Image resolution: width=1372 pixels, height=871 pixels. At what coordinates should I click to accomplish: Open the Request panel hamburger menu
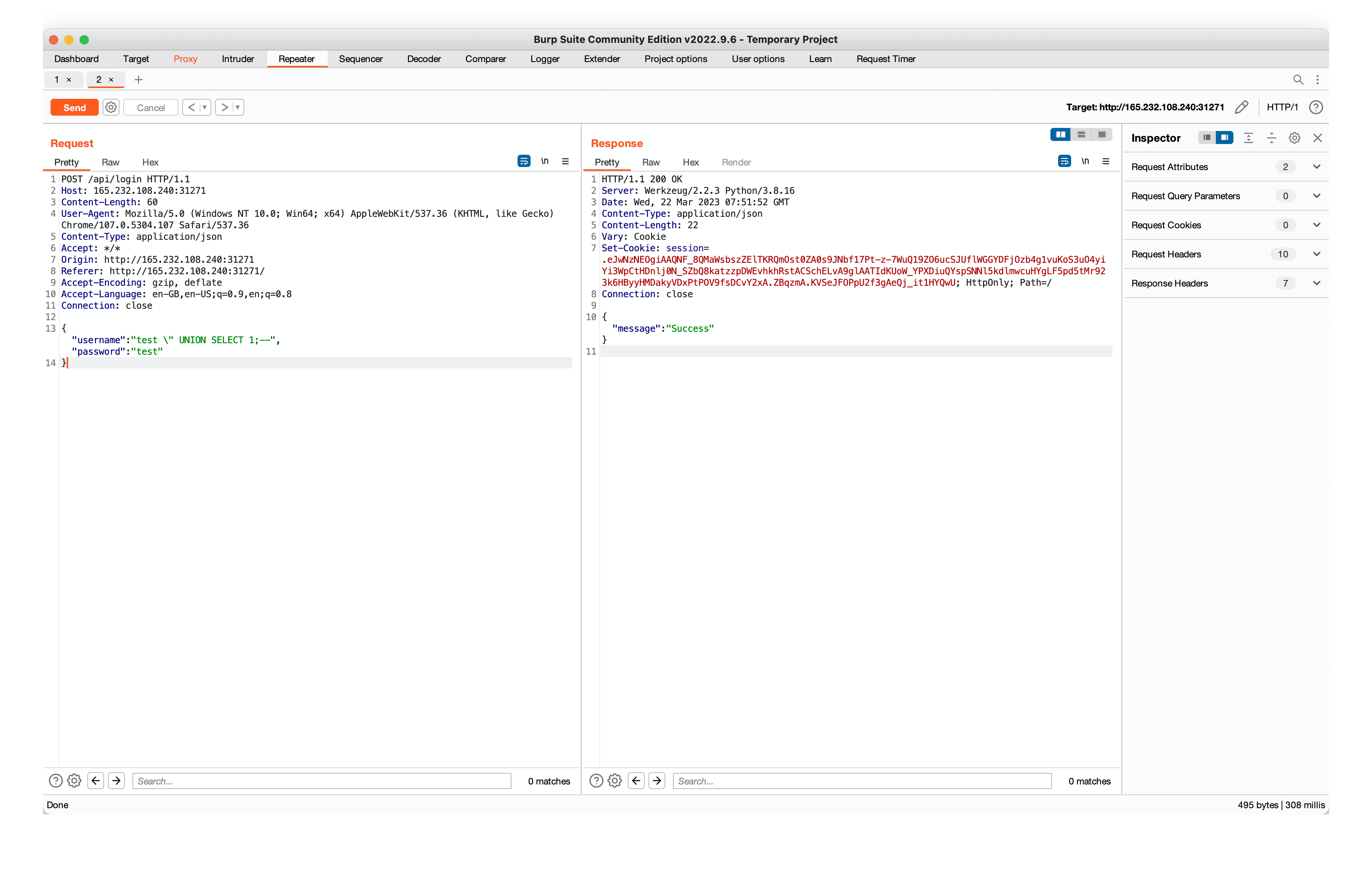[565, 161]
